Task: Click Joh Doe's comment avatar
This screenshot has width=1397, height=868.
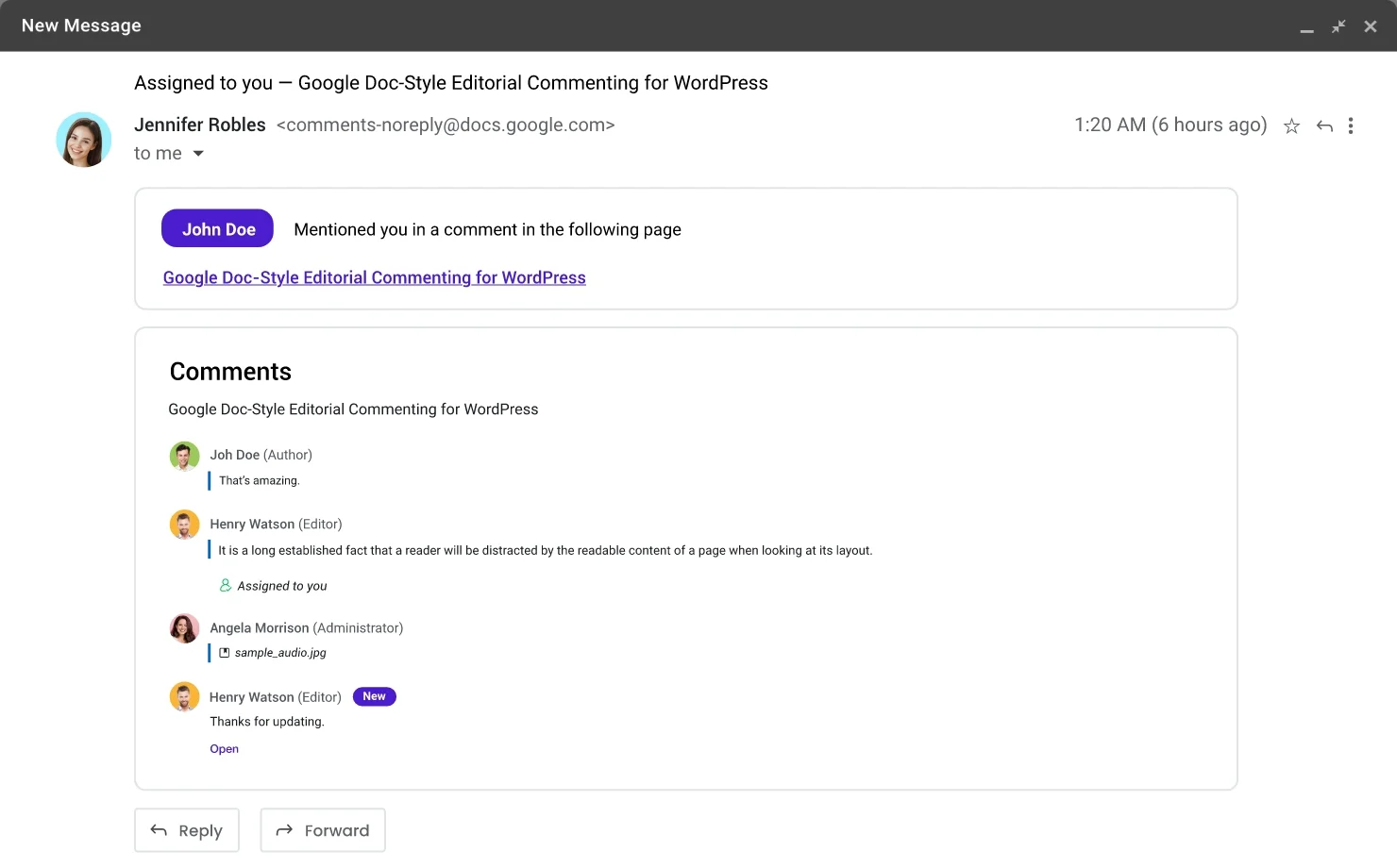Action: click(184, 456)
